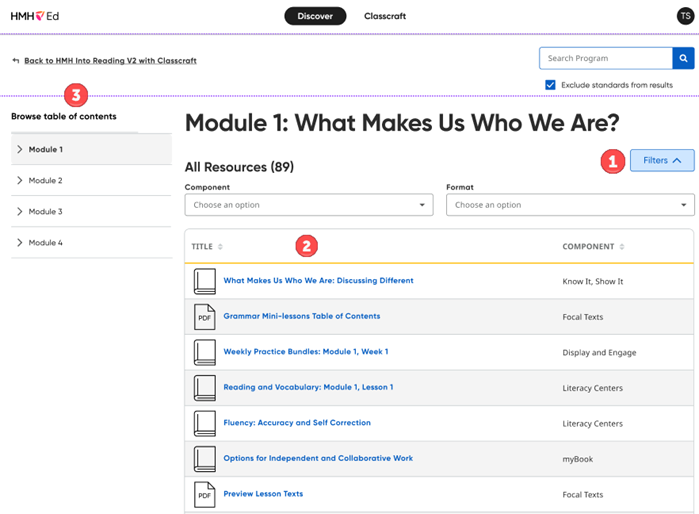Click the myBook component cell
The image size is (699, 514).
point(577,459)
